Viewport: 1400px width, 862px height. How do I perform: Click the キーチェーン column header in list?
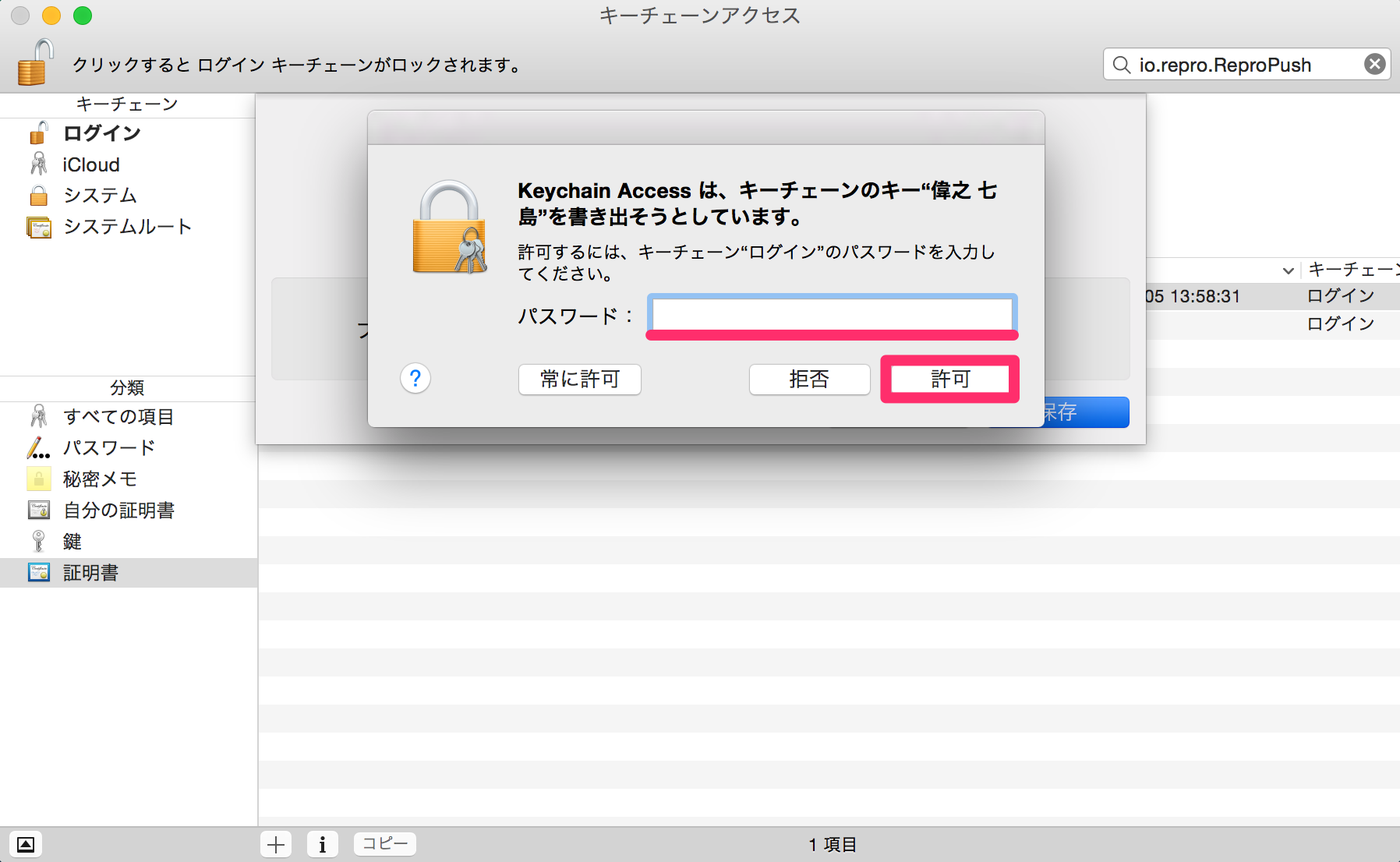[x=1352, y=270]
